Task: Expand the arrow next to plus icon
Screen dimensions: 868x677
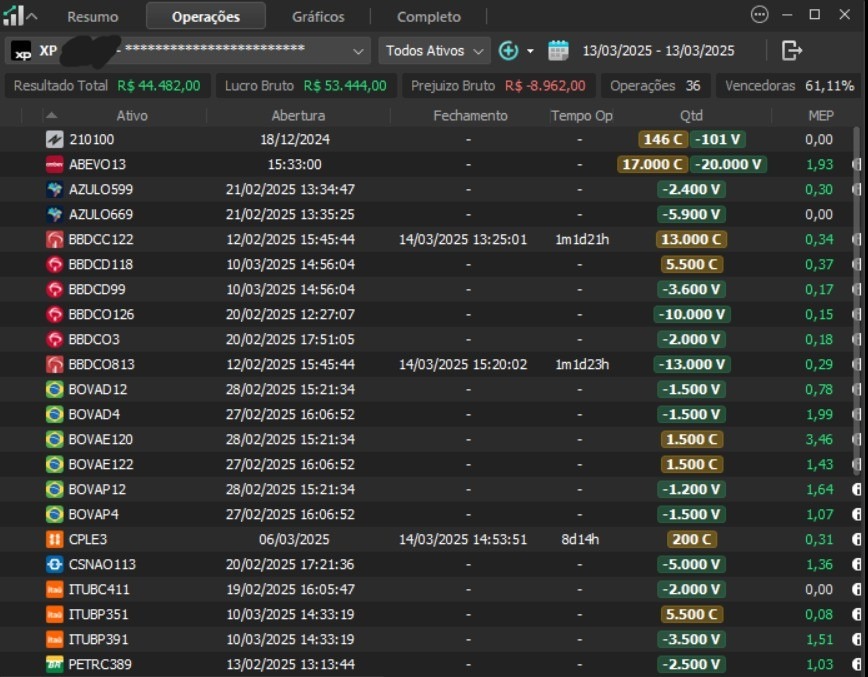Action: (x=530, y=51)
